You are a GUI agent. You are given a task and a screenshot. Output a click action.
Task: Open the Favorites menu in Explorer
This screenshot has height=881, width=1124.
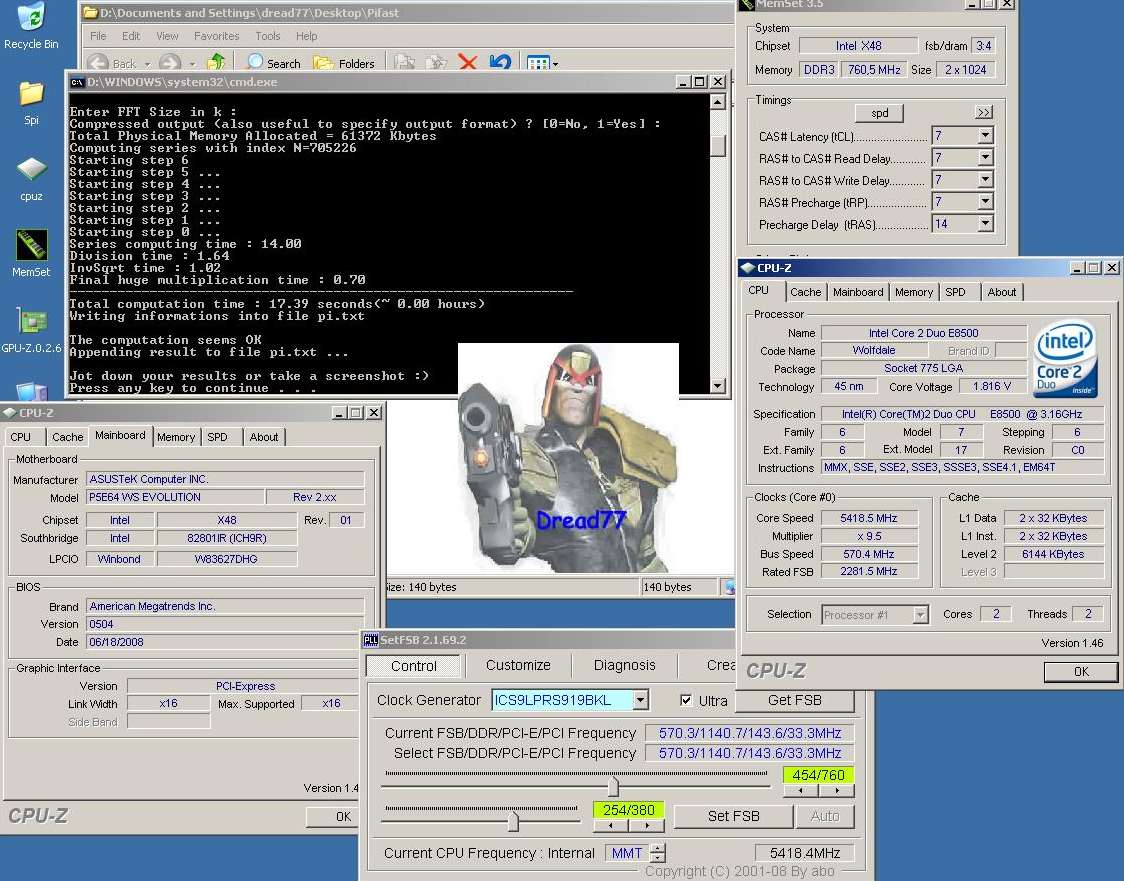216,36
